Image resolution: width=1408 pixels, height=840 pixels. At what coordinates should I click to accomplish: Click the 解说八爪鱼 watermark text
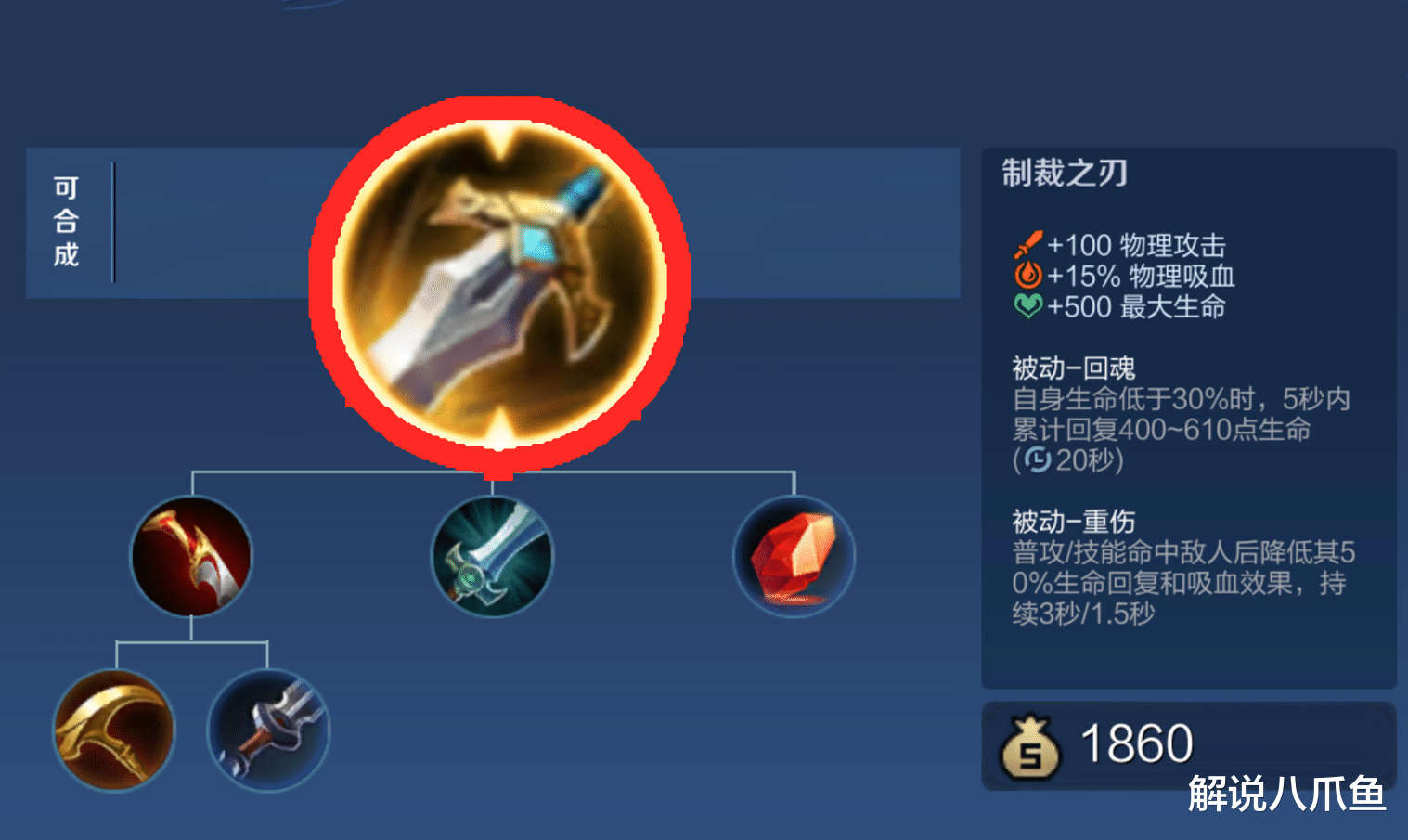pyautogui.click(x=1287, y=794)
